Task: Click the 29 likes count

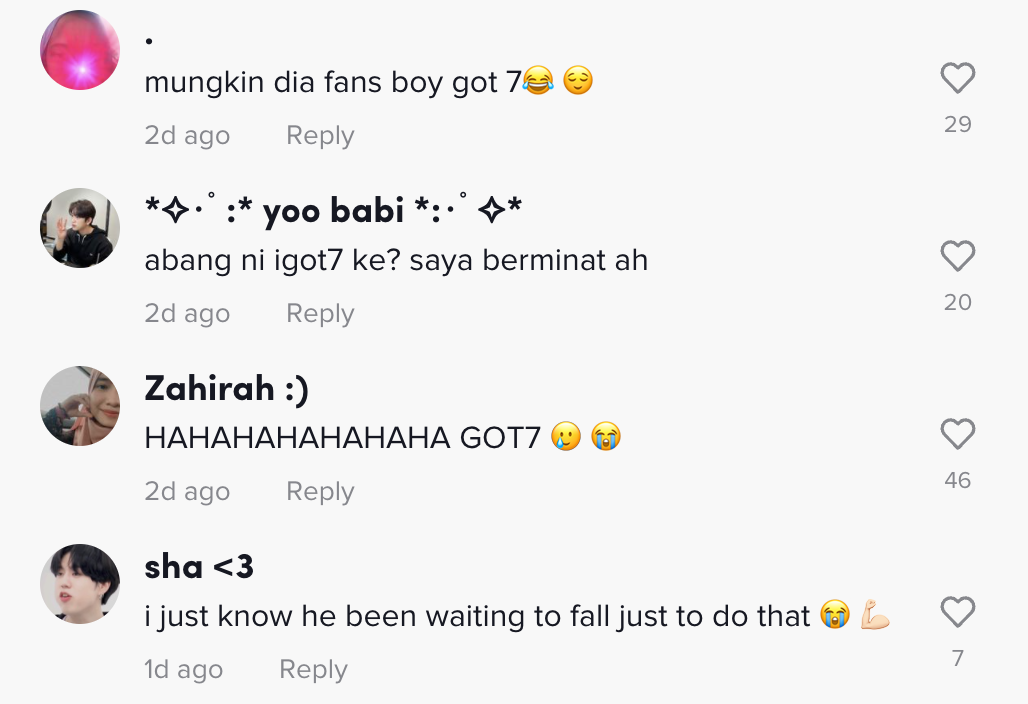Action: tap(957, 125)
